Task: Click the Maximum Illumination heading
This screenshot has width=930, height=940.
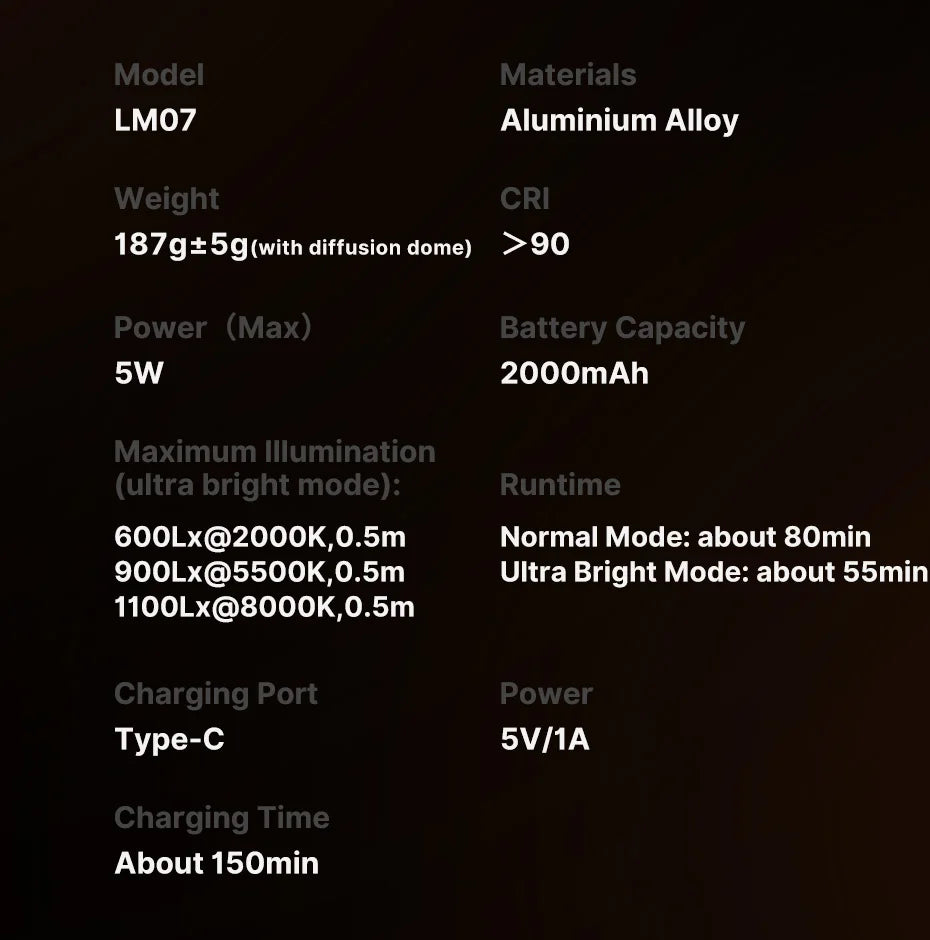Action: pyautogui.click(x=275, y=468)
